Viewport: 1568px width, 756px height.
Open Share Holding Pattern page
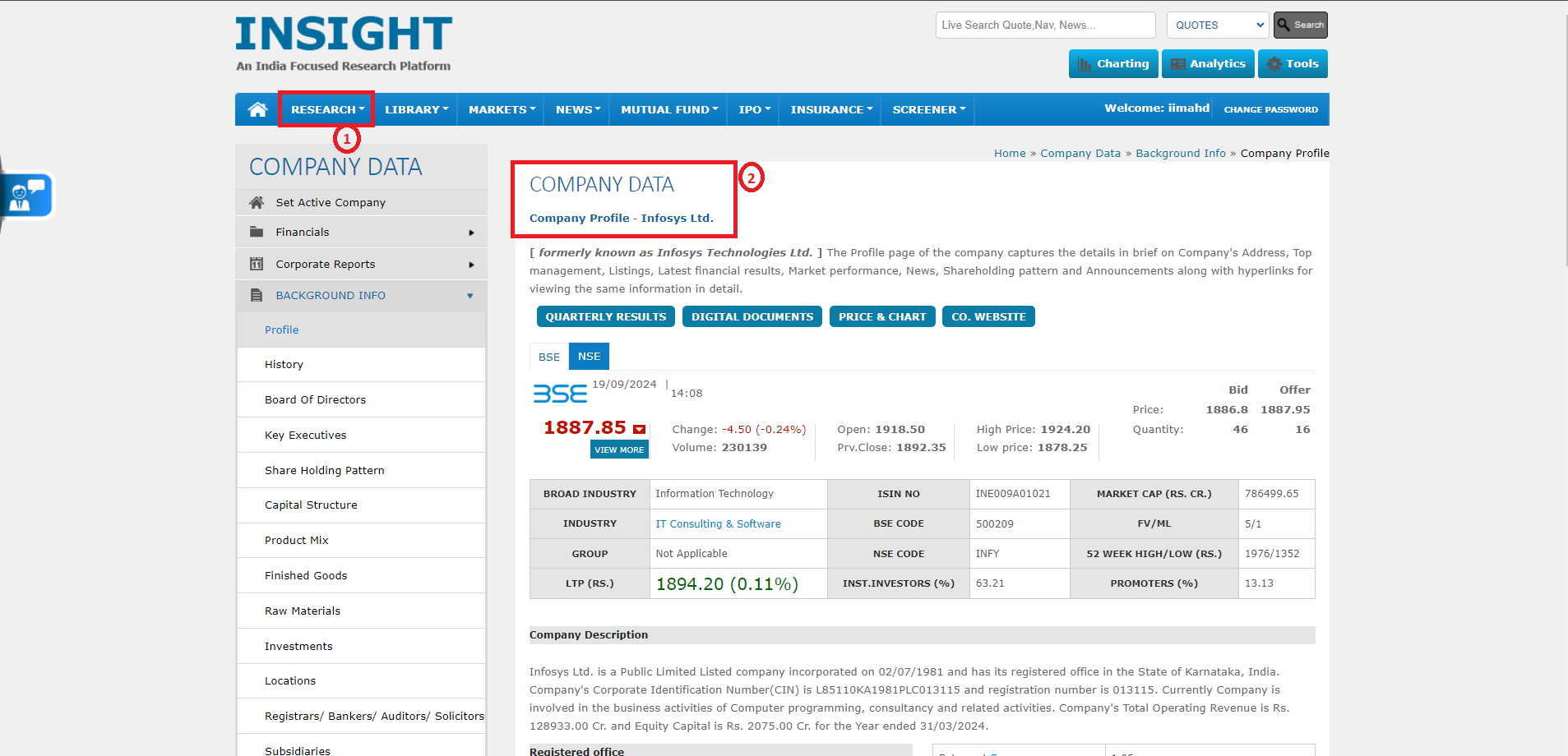point(361,470)
